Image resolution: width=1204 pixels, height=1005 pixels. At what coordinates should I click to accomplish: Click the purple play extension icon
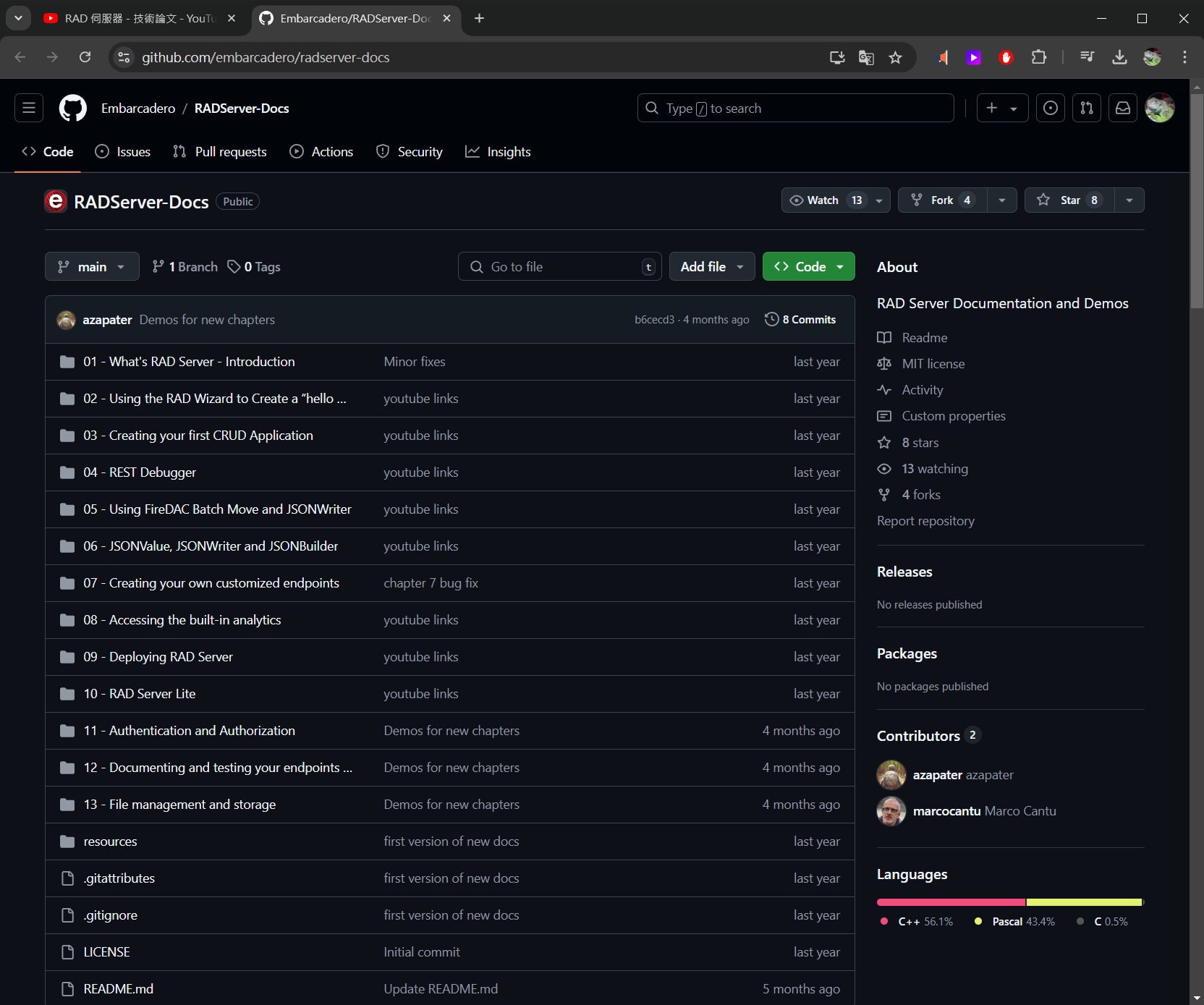(x=974, y=57)
